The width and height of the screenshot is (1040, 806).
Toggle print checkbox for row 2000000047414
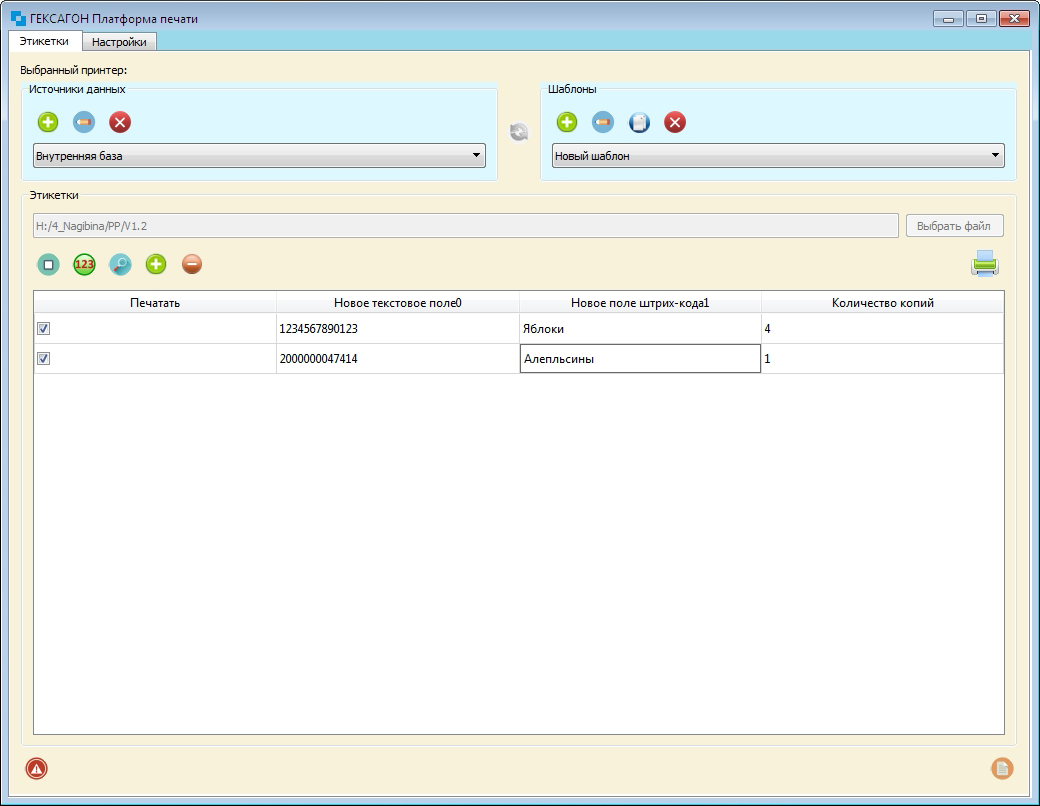click(x=44, y=359)
